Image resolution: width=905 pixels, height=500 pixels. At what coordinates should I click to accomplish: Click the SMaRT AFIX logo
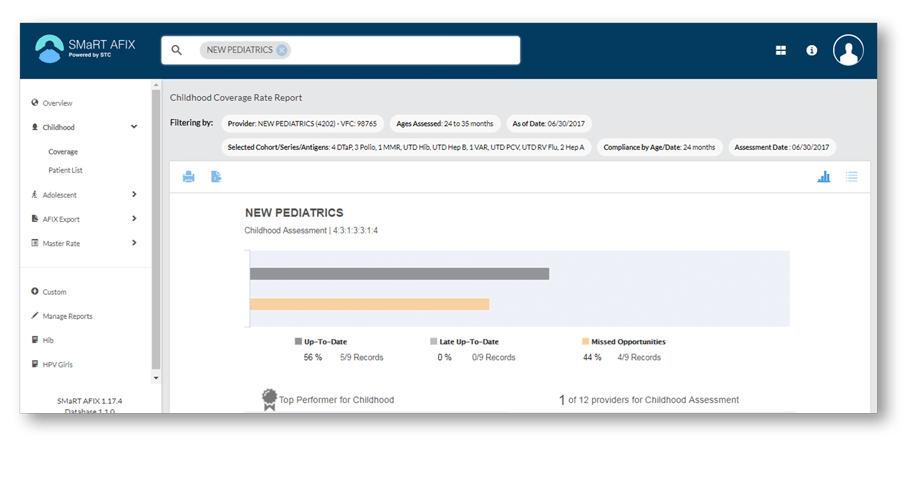coord(85,48)
